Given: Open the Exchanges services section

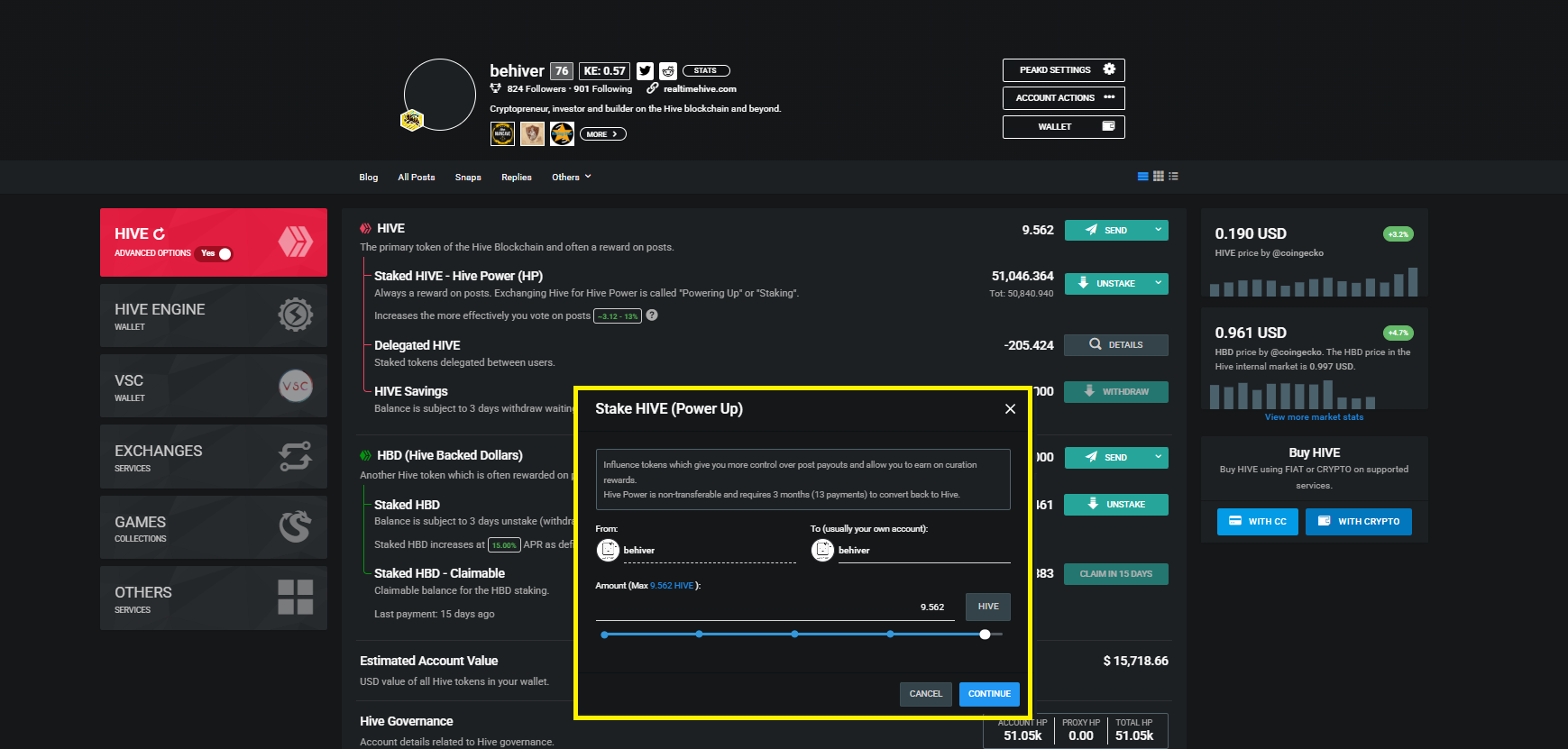Looking at the screenshot, I should (214, 457).
